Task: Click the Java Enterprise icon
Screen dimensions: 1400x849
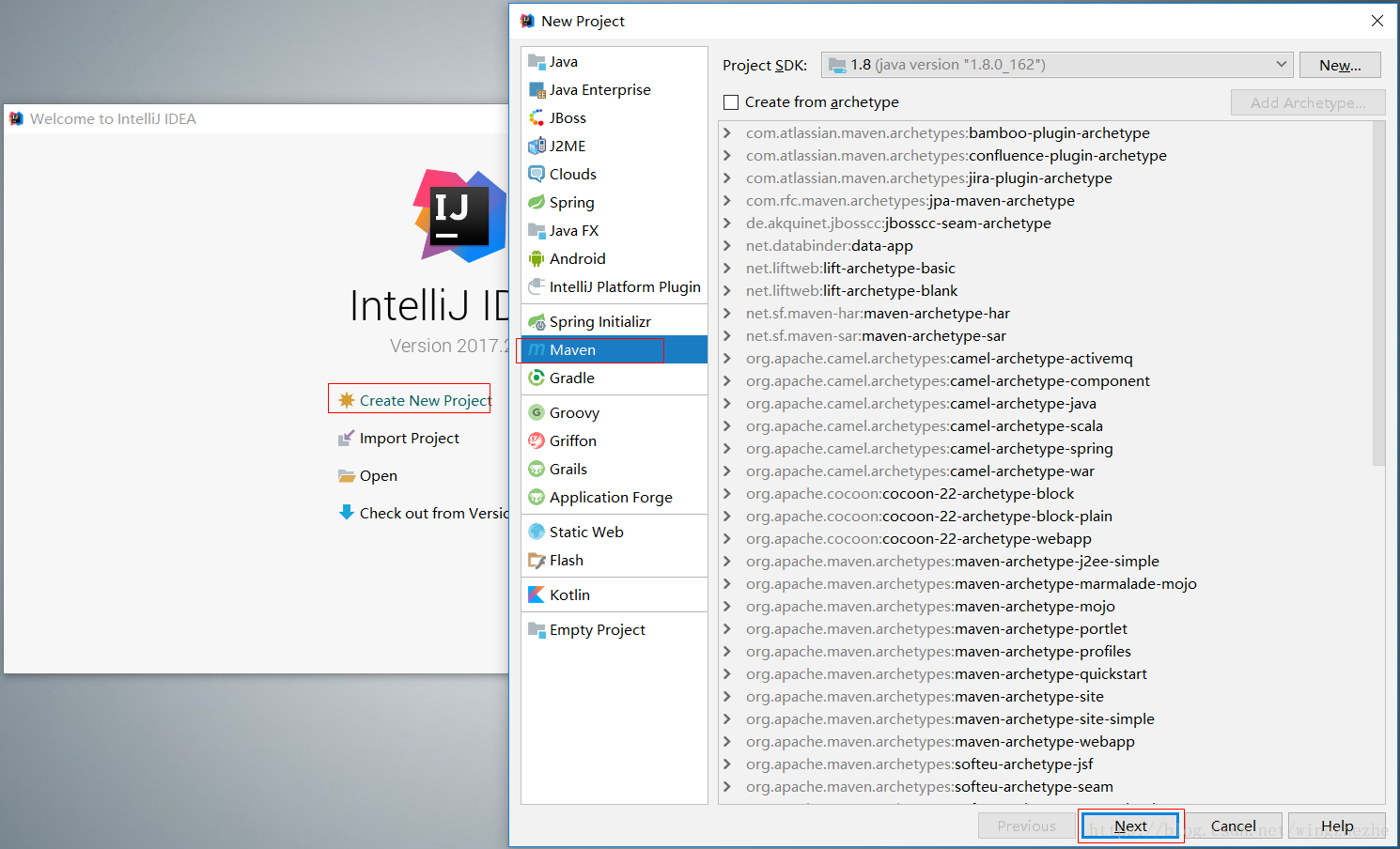Action: pyautogui.click(x=537, y=90)
